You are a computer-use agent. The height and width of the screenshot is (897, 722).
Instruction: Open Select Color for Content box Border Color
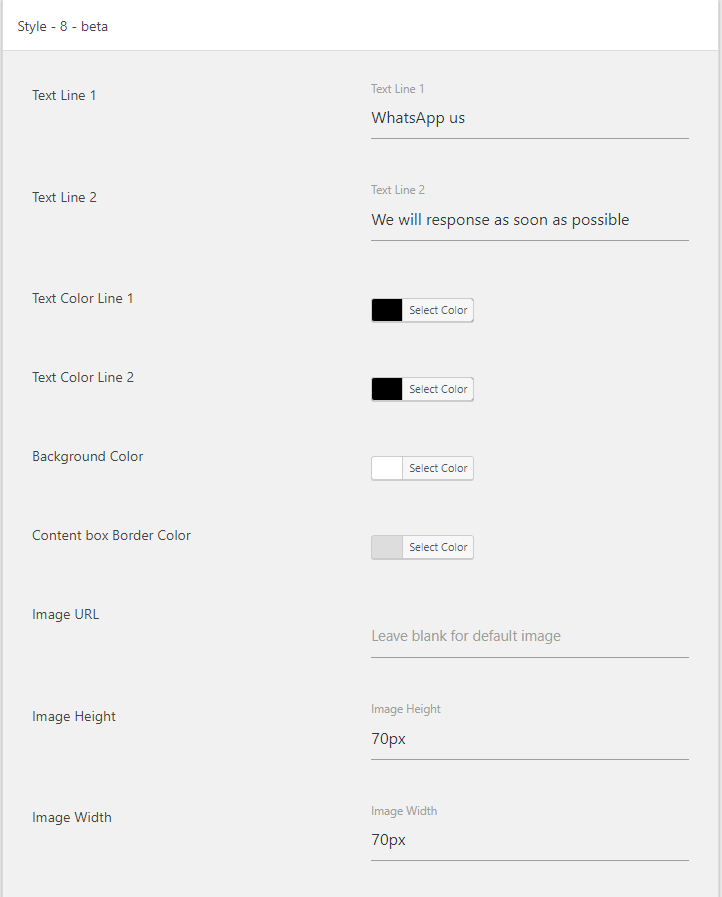[x=438, y=547]
